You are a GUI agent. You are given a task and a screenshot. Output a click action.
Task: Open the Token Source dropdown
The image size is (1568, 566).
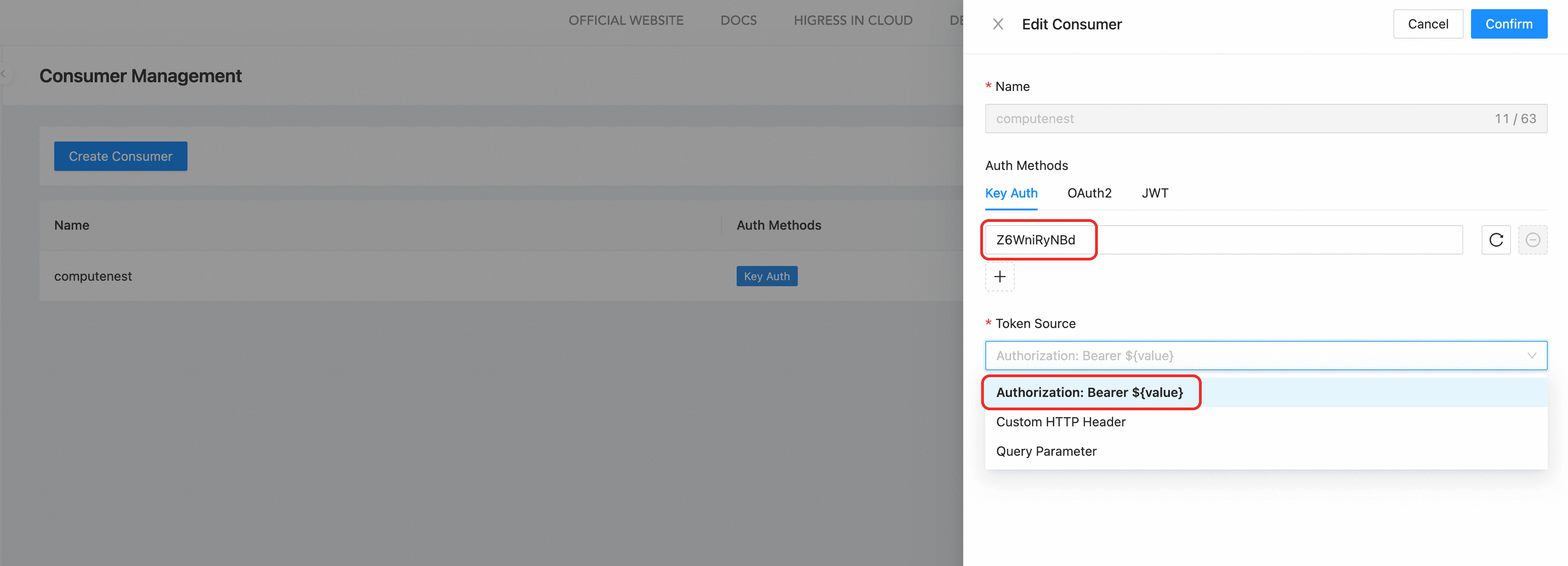[x=1266, y=356]
